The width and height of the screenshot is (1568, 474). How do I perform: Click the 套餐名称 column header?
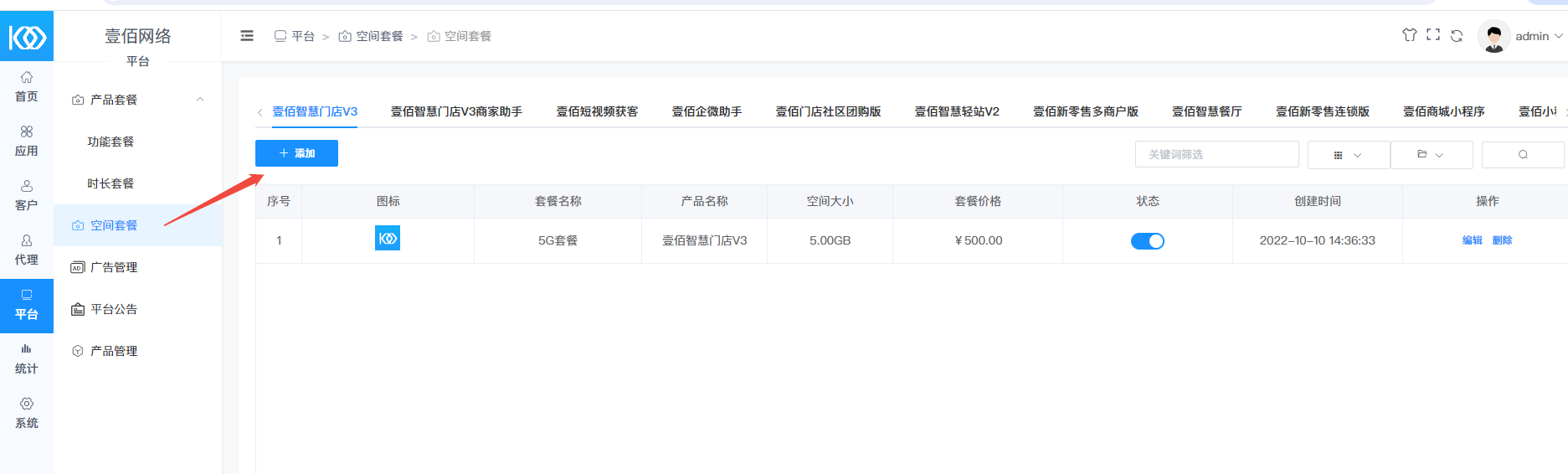[558, 201]
